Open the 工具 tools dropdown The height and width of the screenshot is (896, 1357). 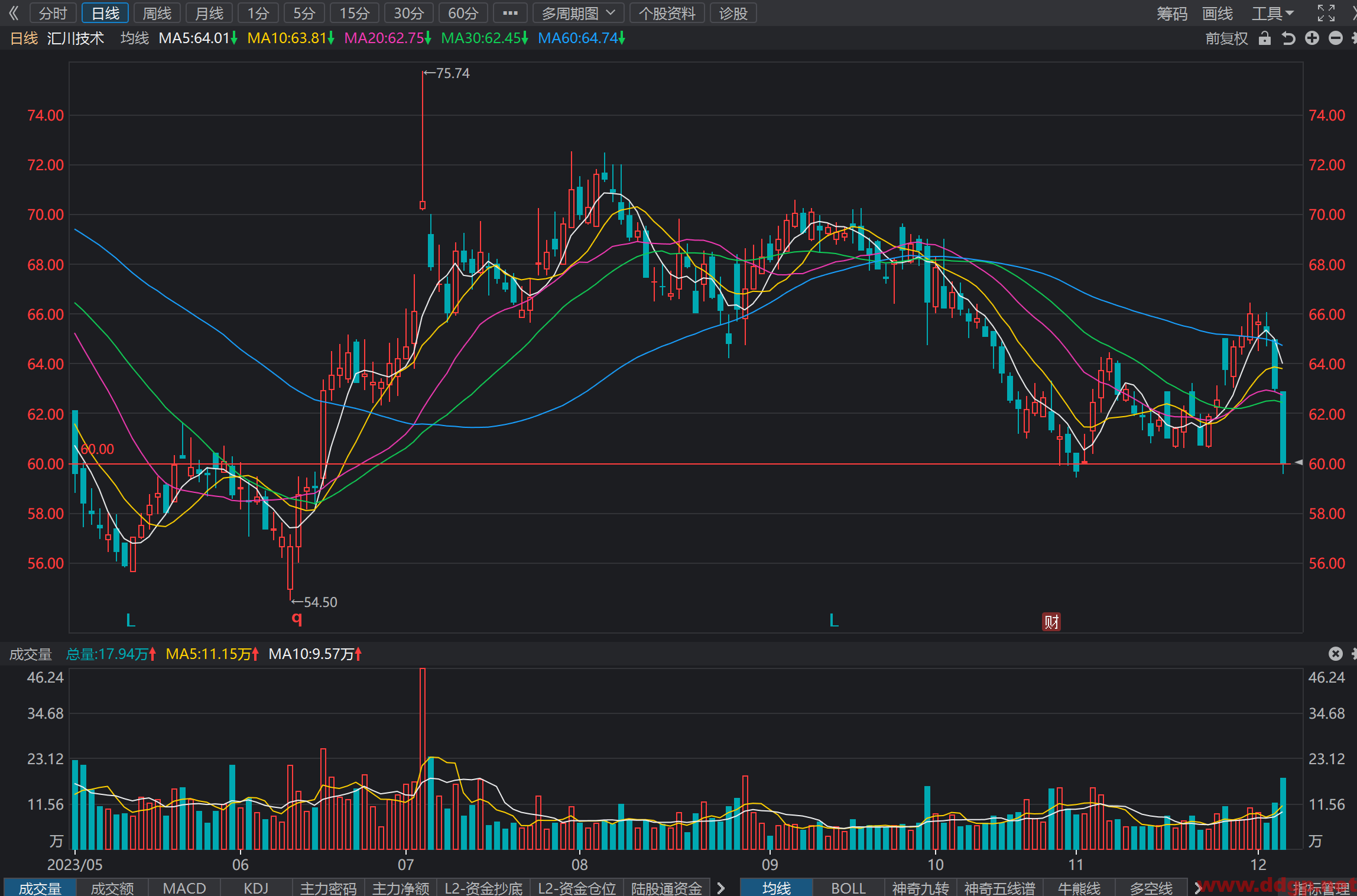coord(1273,13)
